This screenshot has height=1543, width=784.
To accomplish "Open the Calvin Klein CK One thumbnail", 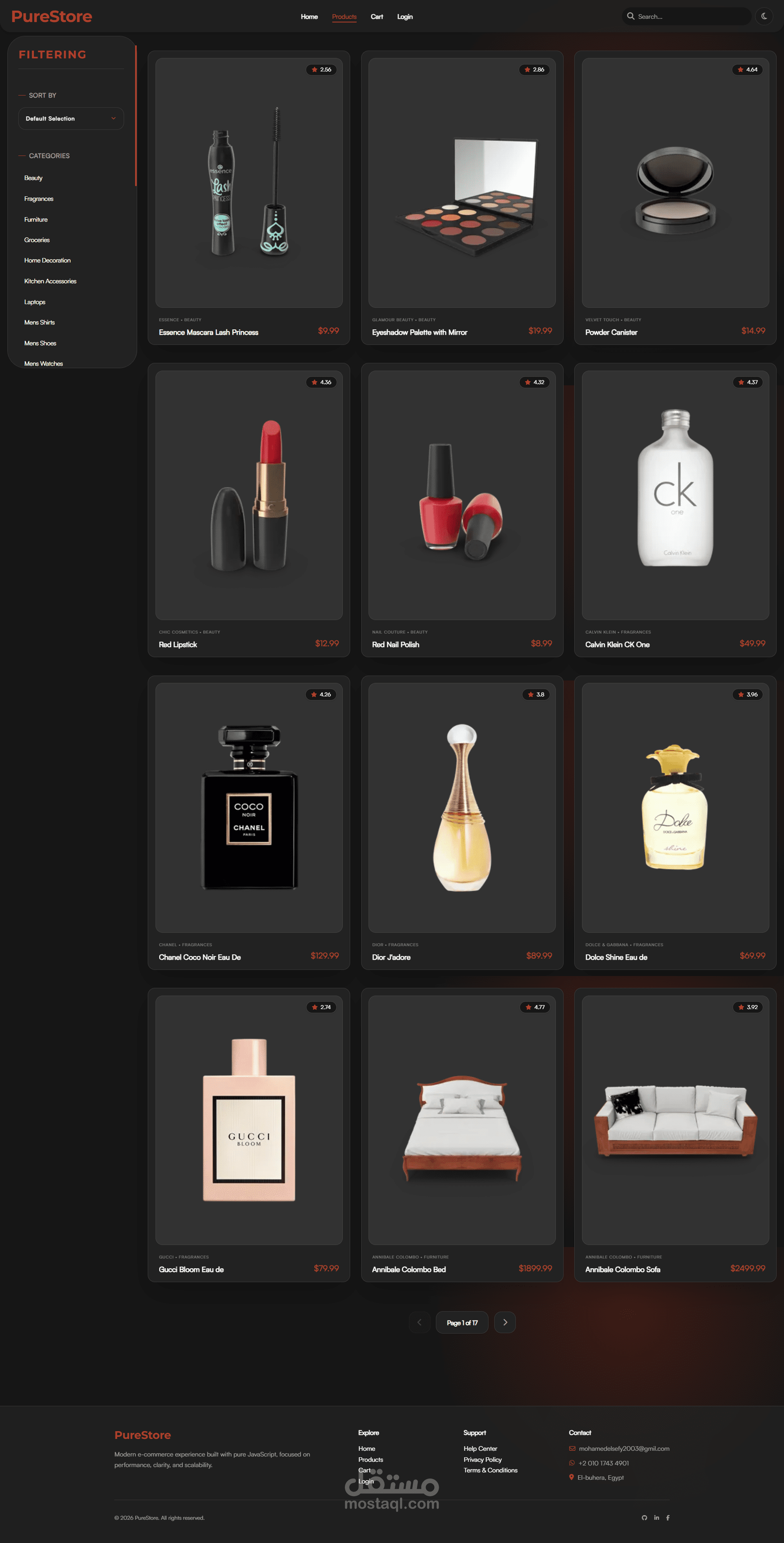I will [675, 495].
